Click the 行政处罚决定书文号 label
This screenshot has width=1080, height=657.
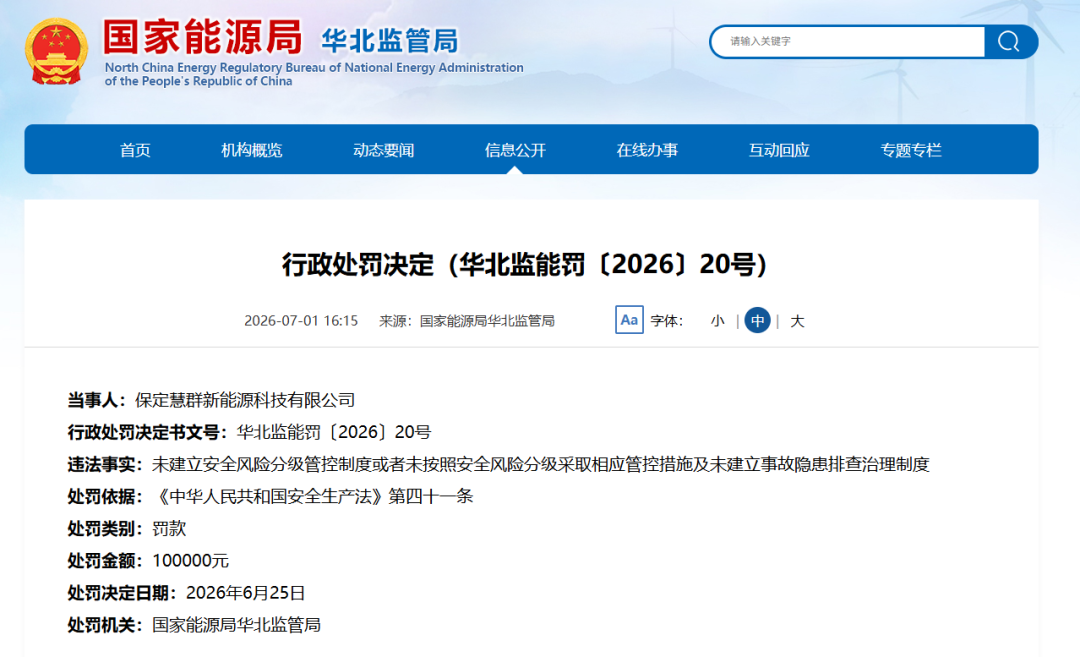point(148,432)
